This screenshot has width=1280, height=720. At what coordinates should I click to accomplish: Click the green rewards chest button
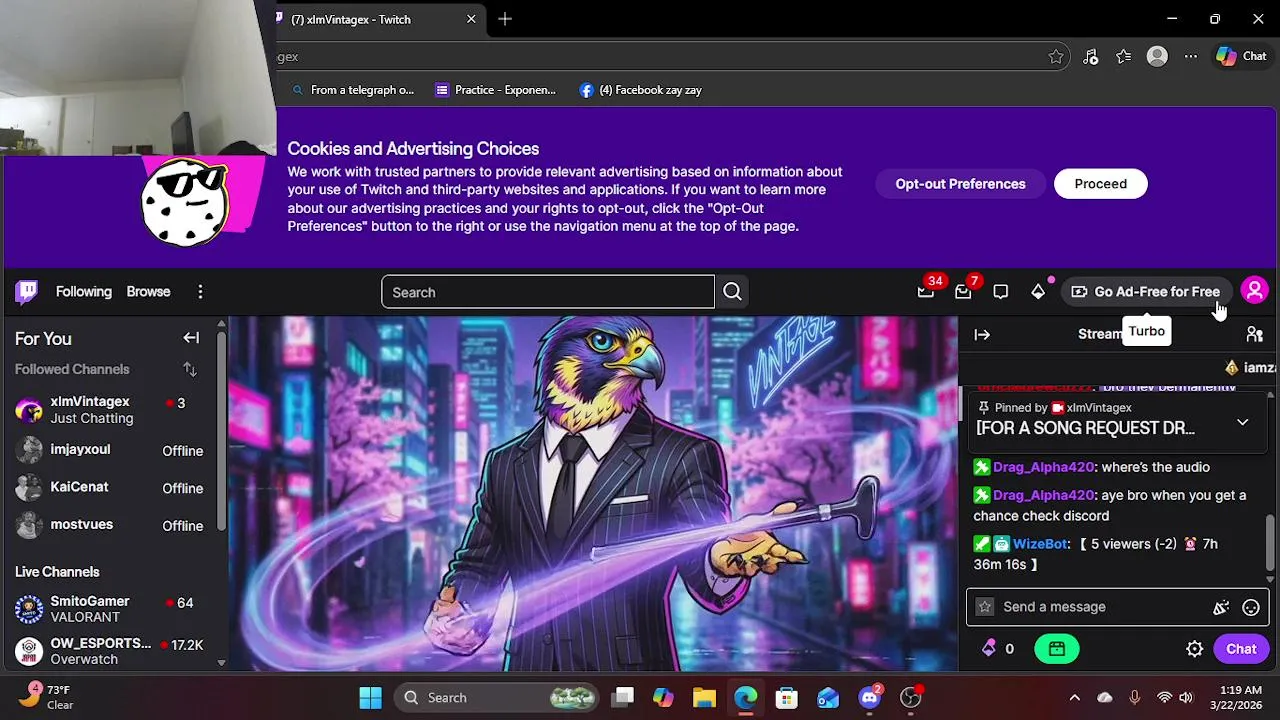click(1057, 649)
